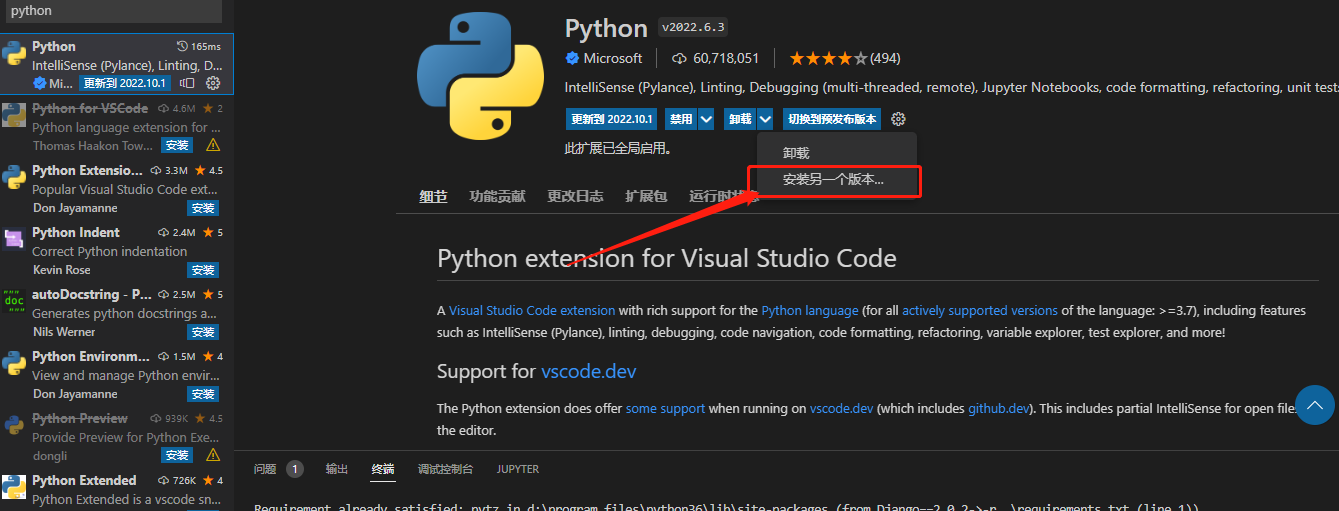This screenshot has height=511, width=1339.
Task: Select 卸载 in the dropdown menu
Action: [x=796, y=153]
